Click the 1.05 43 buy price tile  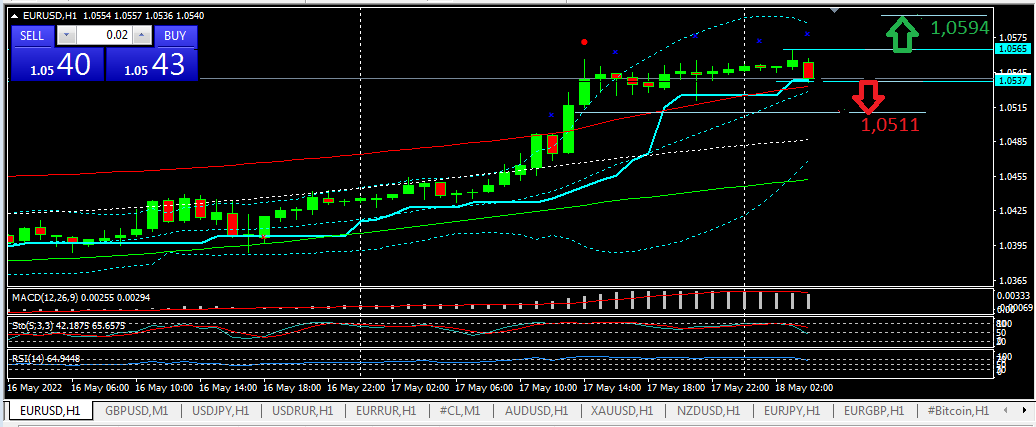point(152,65)
